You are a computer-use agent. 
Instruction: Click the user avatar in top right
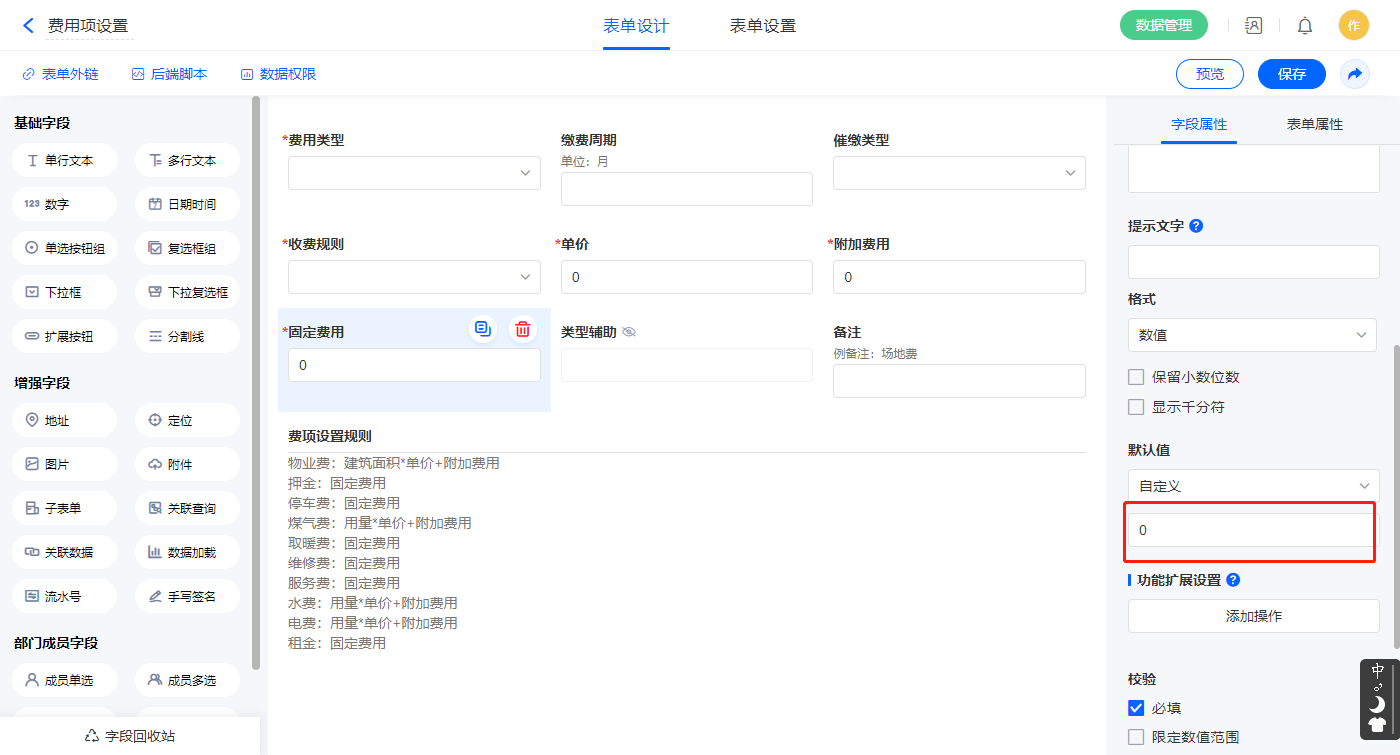[1353, 26]
